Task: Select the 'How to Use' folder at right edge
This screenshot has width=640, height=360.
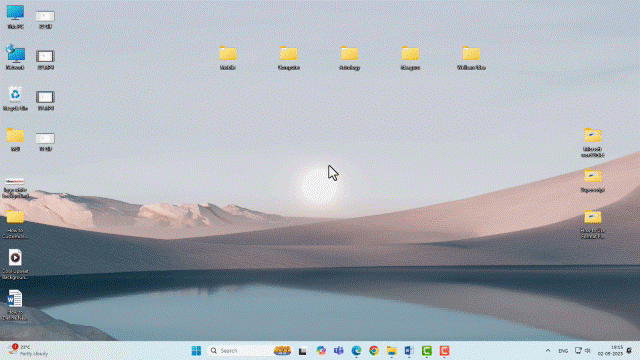Action: (x=593, y=224)
